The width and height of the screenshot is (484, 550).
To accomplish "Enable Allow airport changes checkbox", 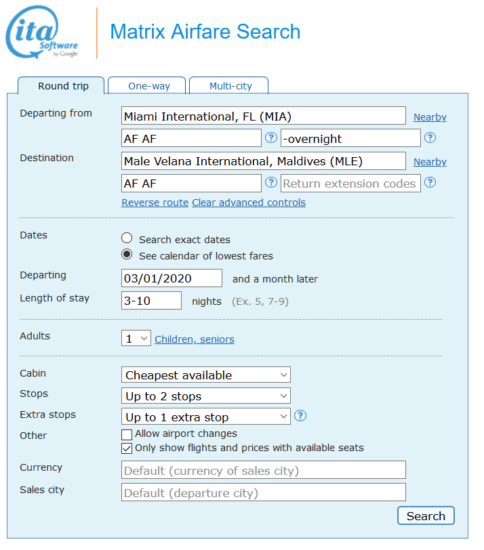I will [x=127, y=434].
